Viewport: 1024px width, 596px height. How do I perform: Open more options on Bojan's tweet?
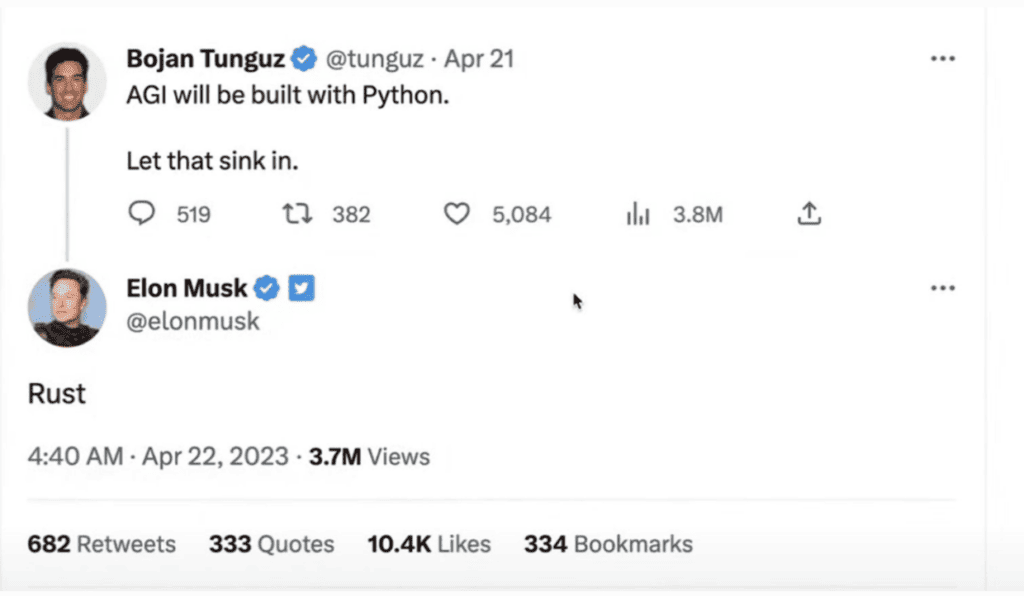[942, 59]
